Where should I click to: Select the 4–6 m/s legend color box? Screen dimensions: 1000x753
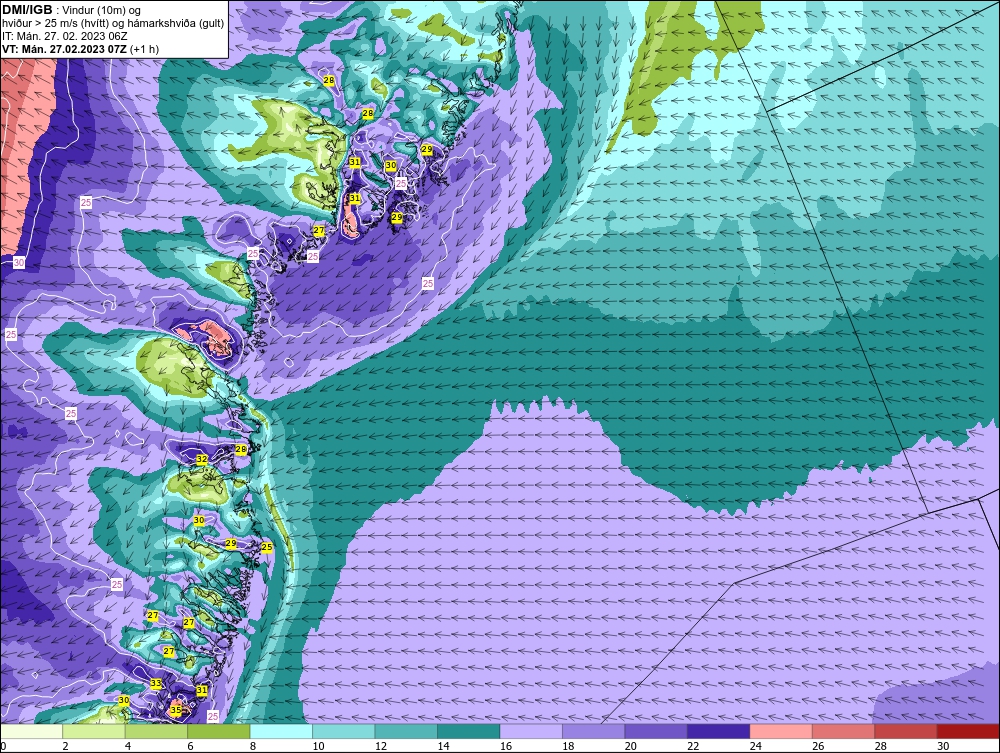coord(156,731)
